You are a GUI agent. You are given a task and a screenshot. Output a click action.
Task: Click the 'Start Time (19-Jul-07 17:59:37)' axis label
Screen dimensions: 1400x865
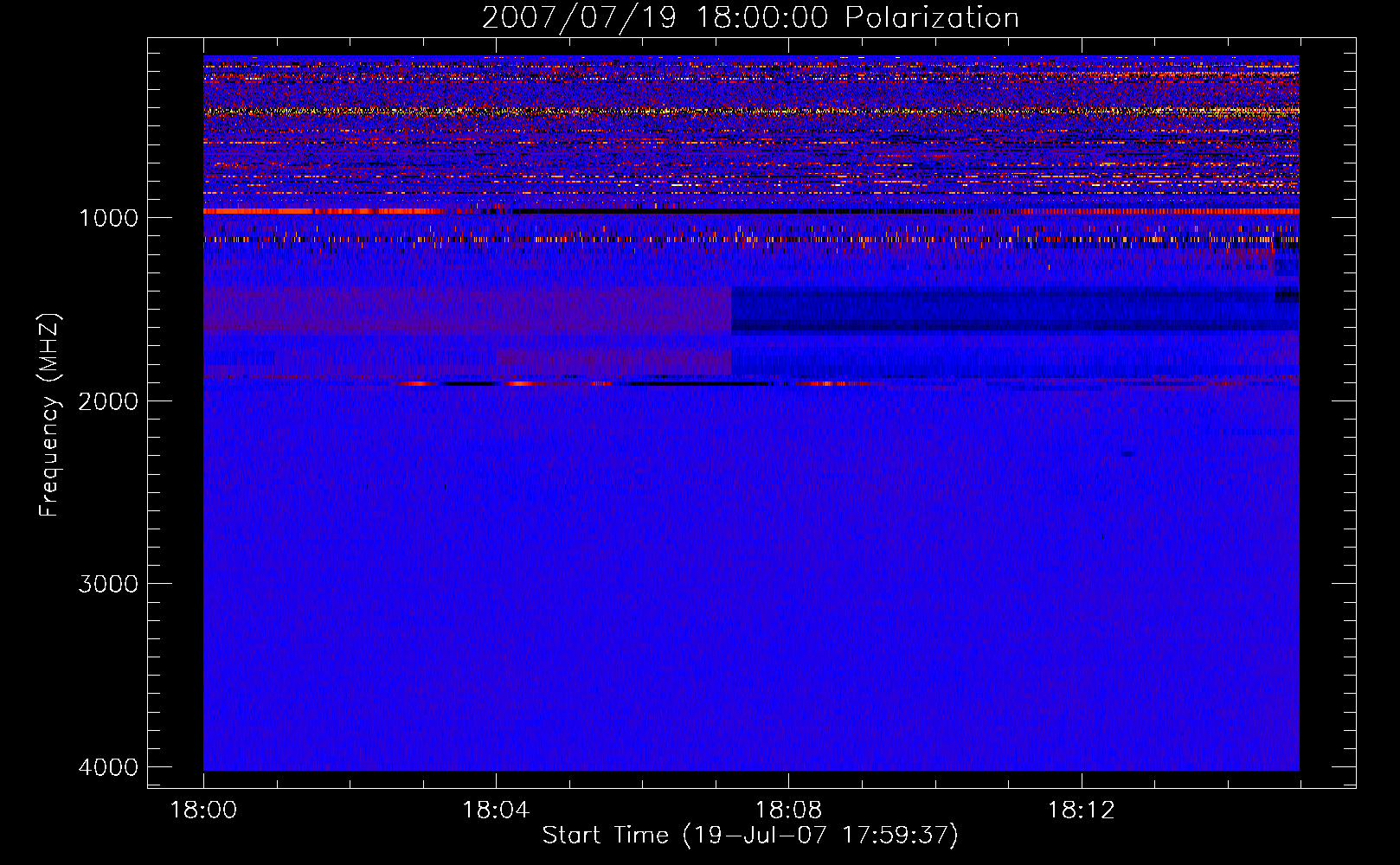point(750,836)
